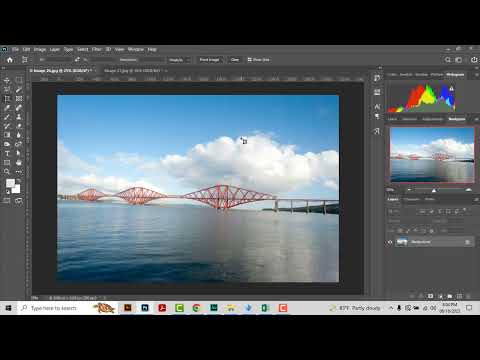Select the Hand tool
Screen dimensions: 480x360
pyautogui.click(x=19, y=162)
